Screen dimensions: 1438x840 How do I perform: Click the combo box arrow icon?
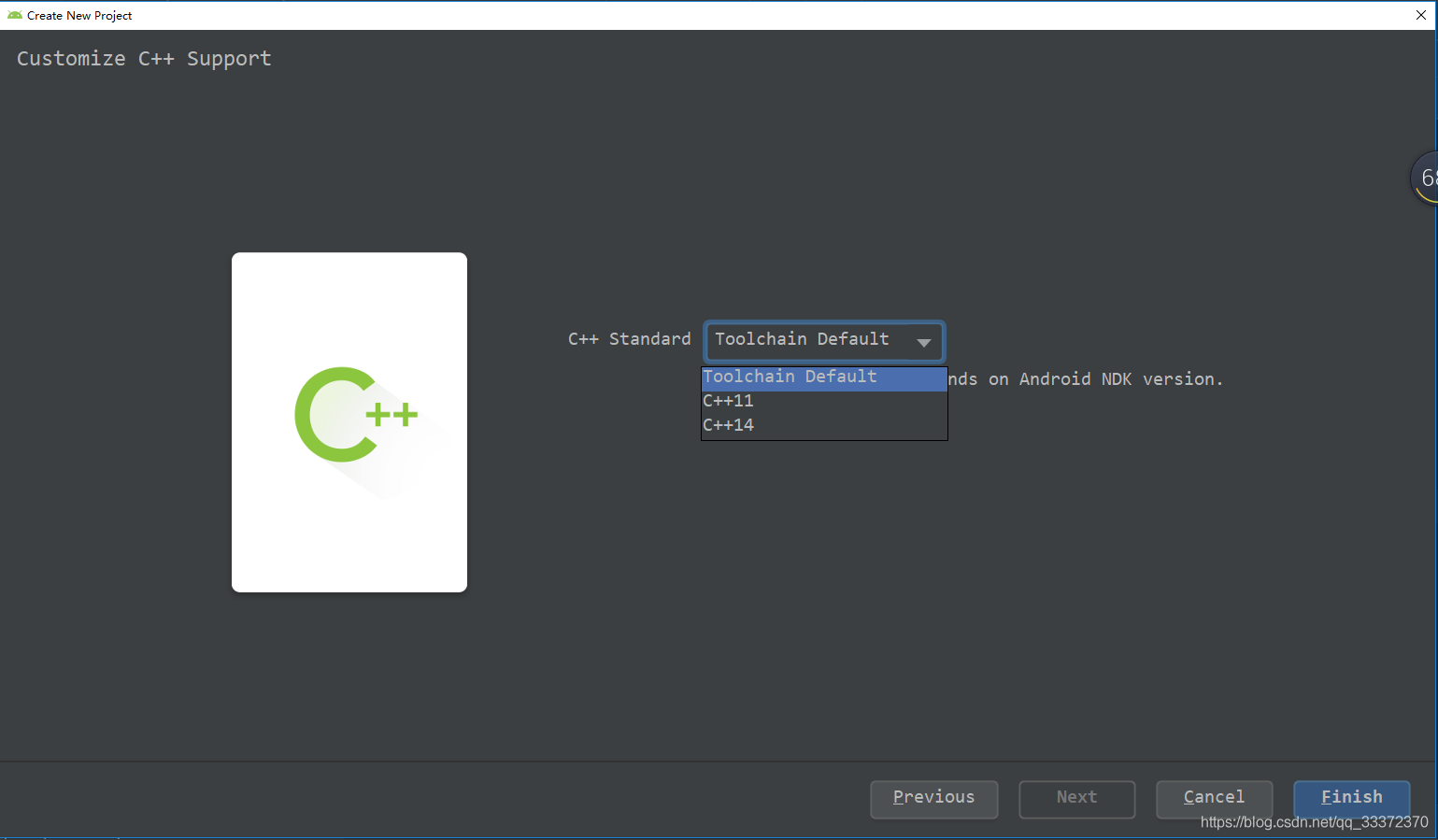click(923, 343)
